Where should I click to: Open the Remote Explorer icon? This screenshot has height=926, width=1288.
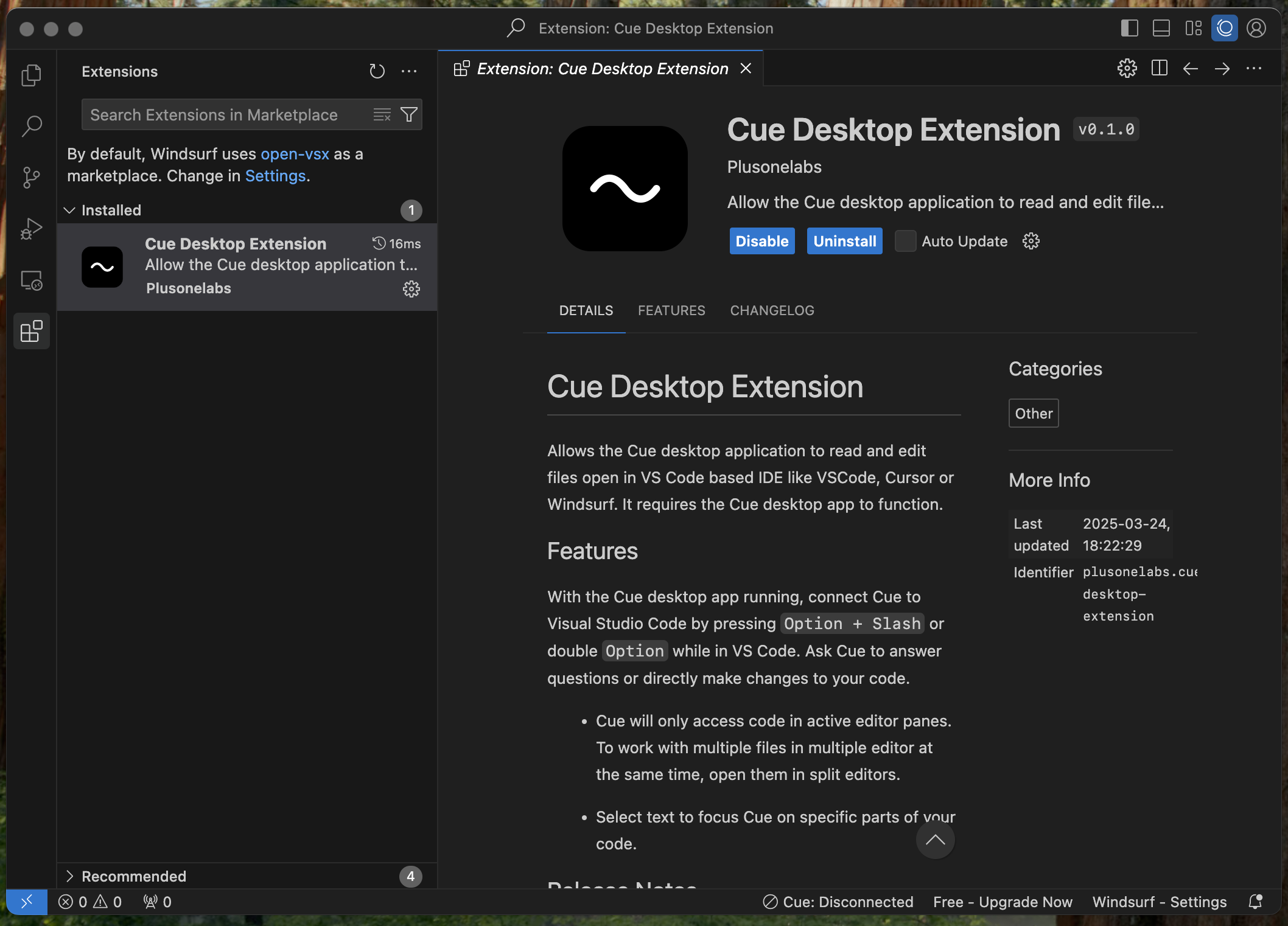click(31, 280)
